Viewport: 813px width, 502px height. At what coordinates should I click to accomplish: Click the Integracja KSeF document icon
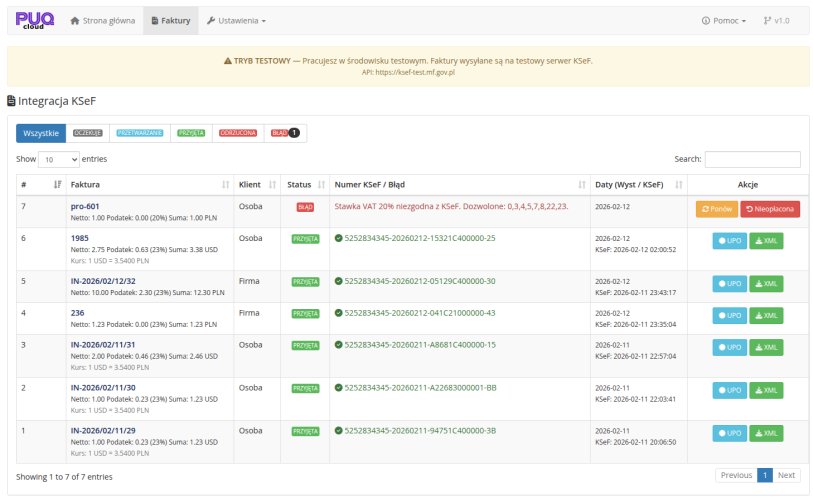pos(11,101)
